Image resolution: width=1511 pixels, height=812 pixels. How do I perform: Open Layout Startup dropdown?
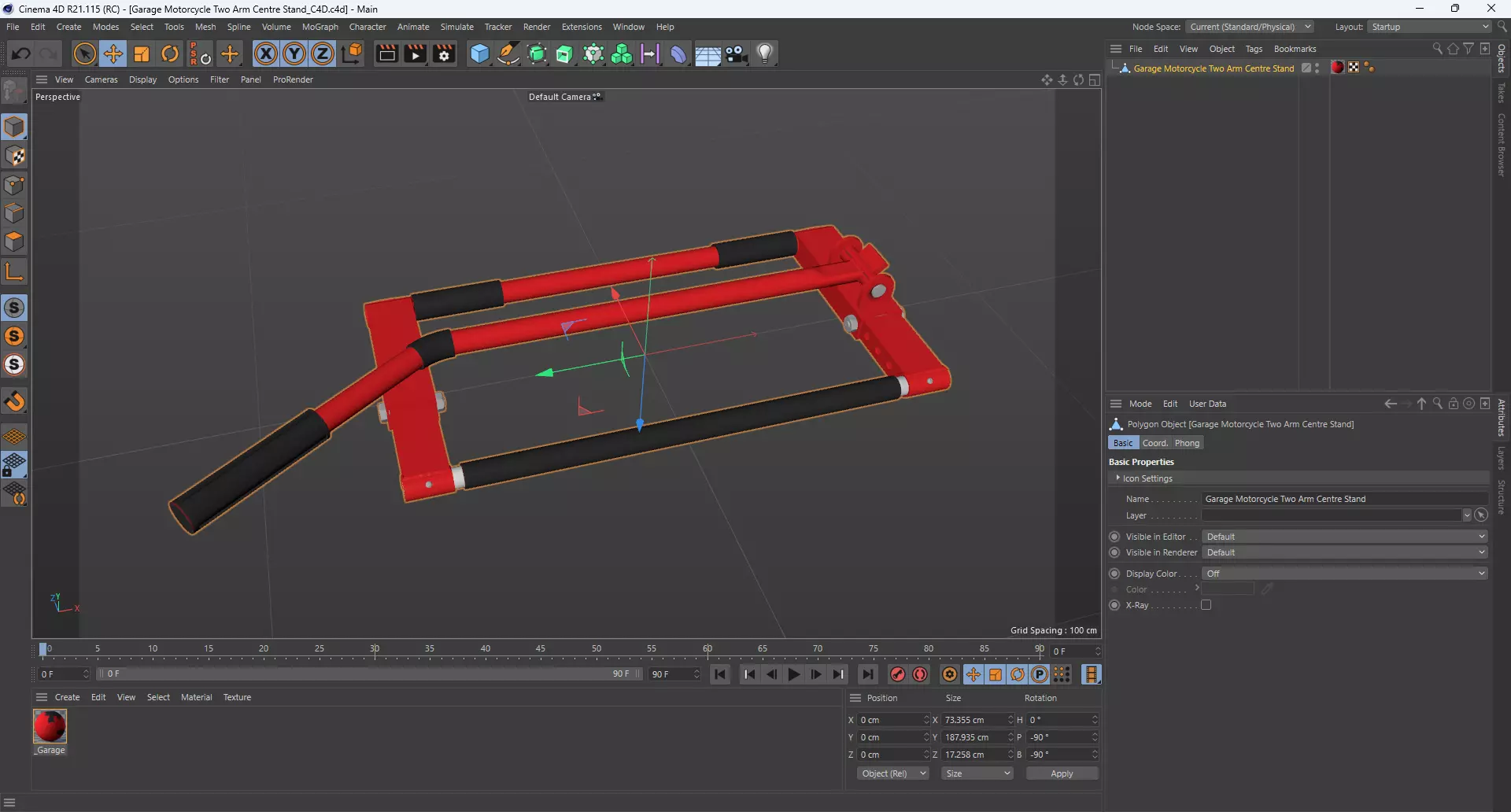tap(1429, 27)
